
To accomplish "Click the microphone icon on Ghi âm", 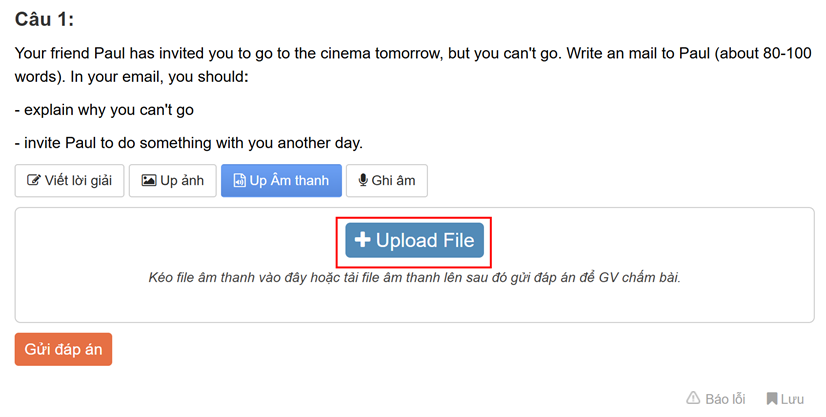I will coord(363,181).
